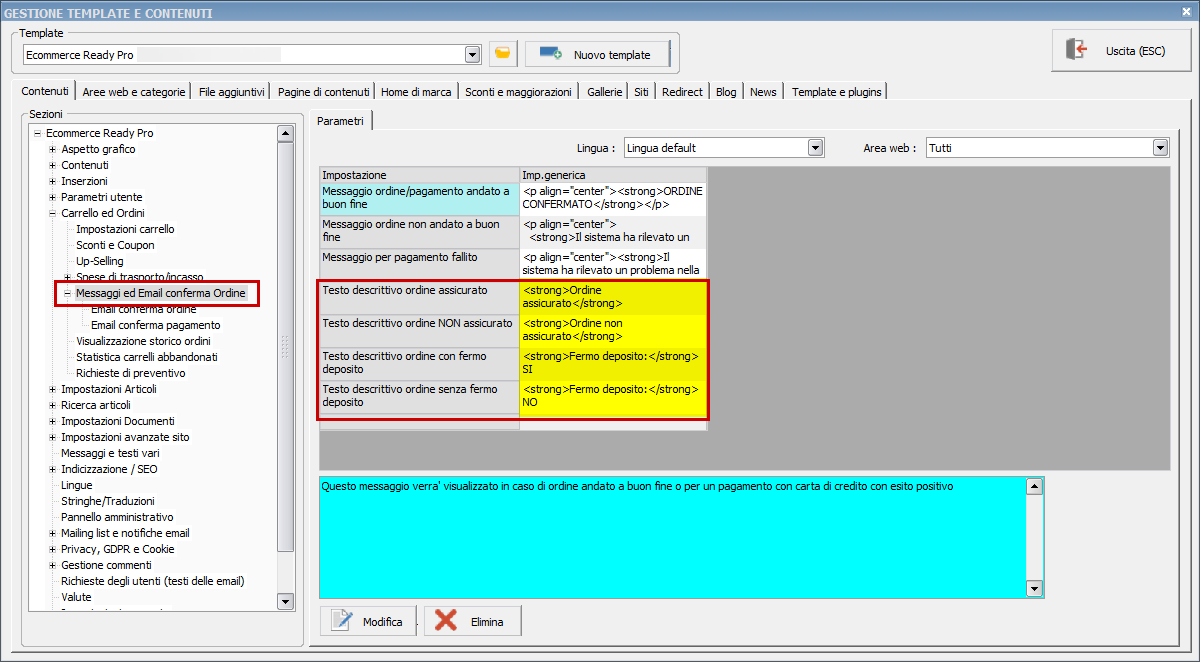Click the tree scrollbar down arrow

click(285, 601)
